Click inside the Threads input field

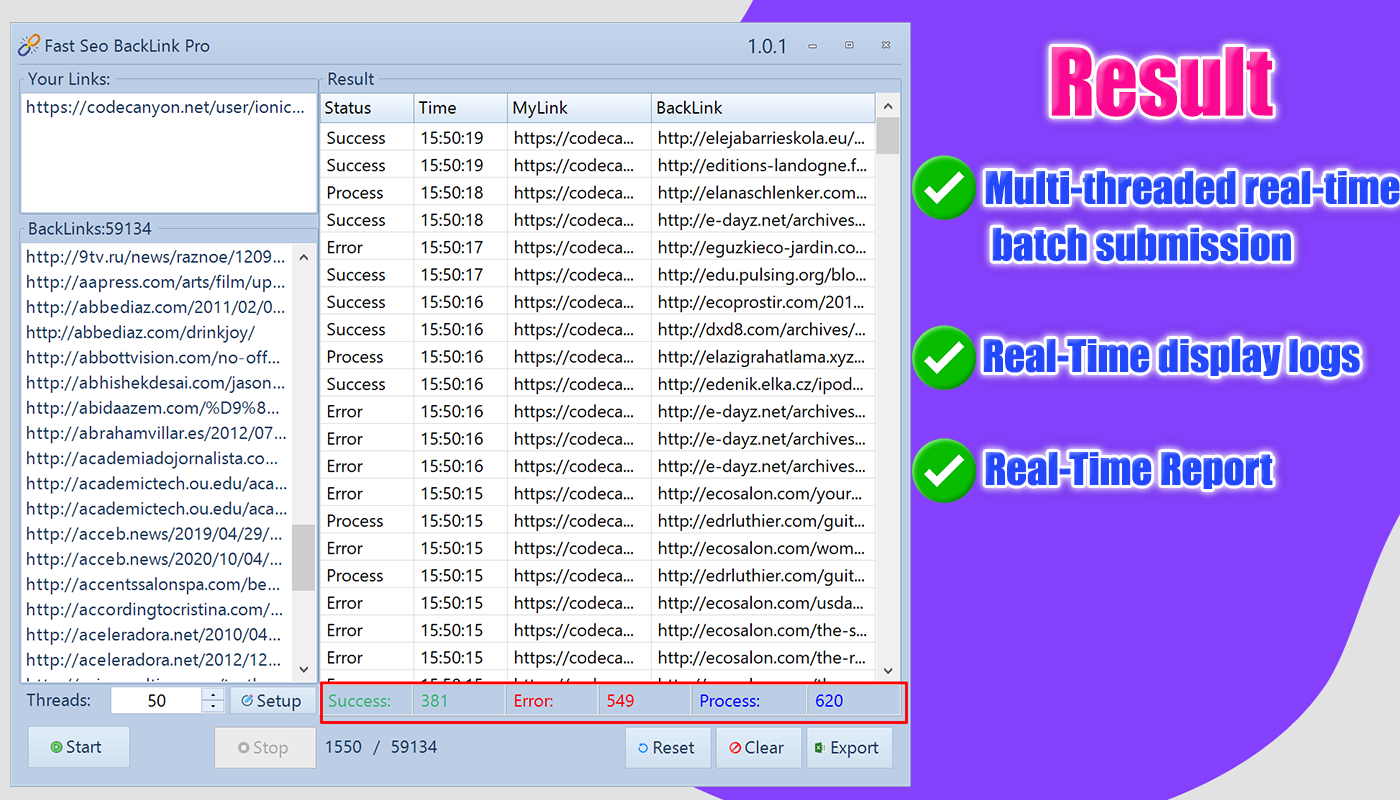click(155, 700)
